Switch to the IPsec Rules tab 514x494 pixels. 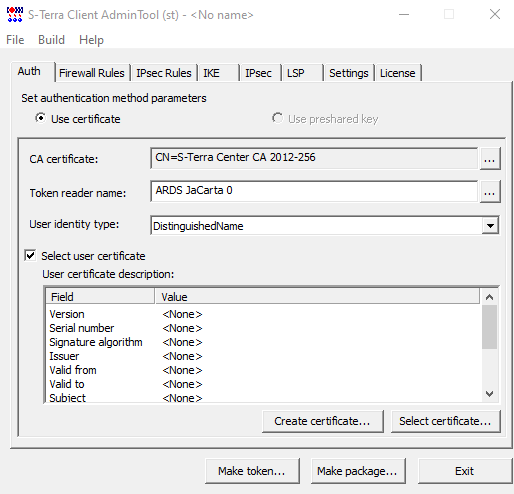[x=164, y=73]
